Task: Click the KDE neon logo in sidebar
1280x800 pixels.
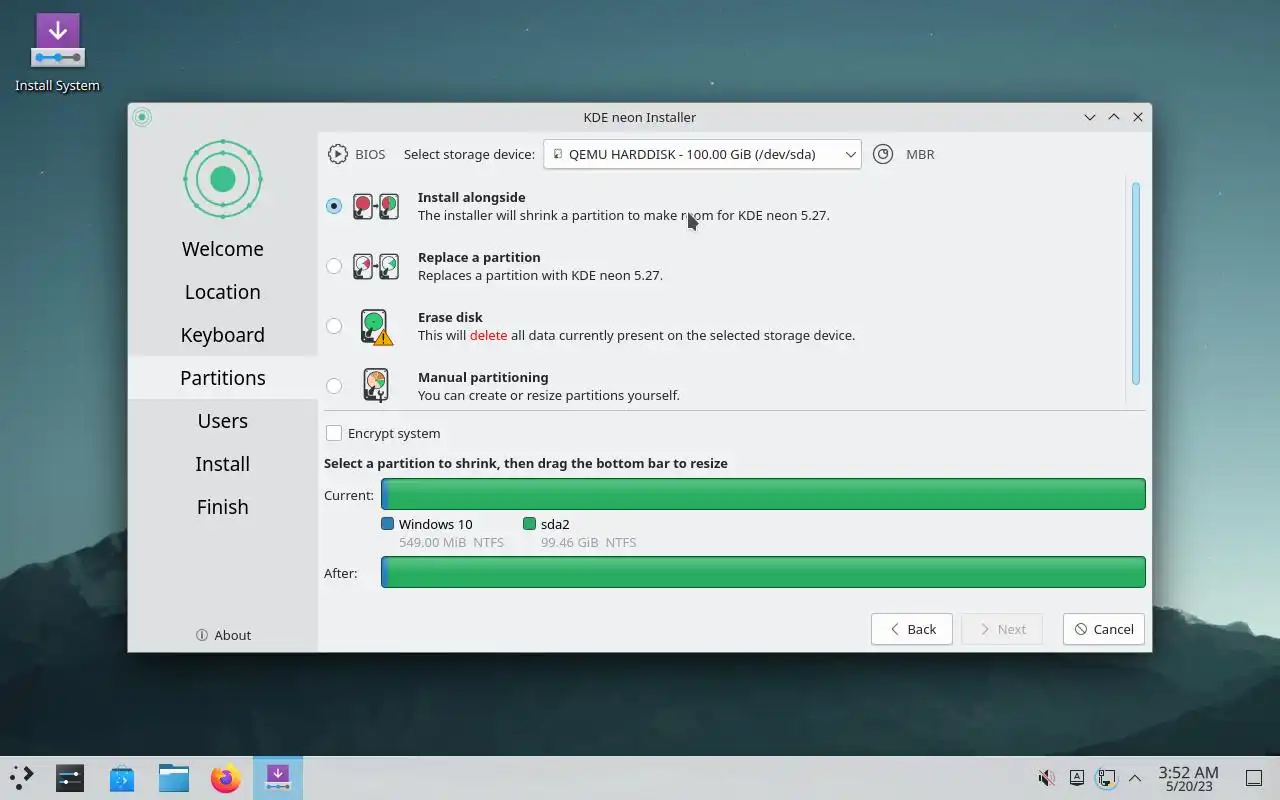Action: pos(223,179)
